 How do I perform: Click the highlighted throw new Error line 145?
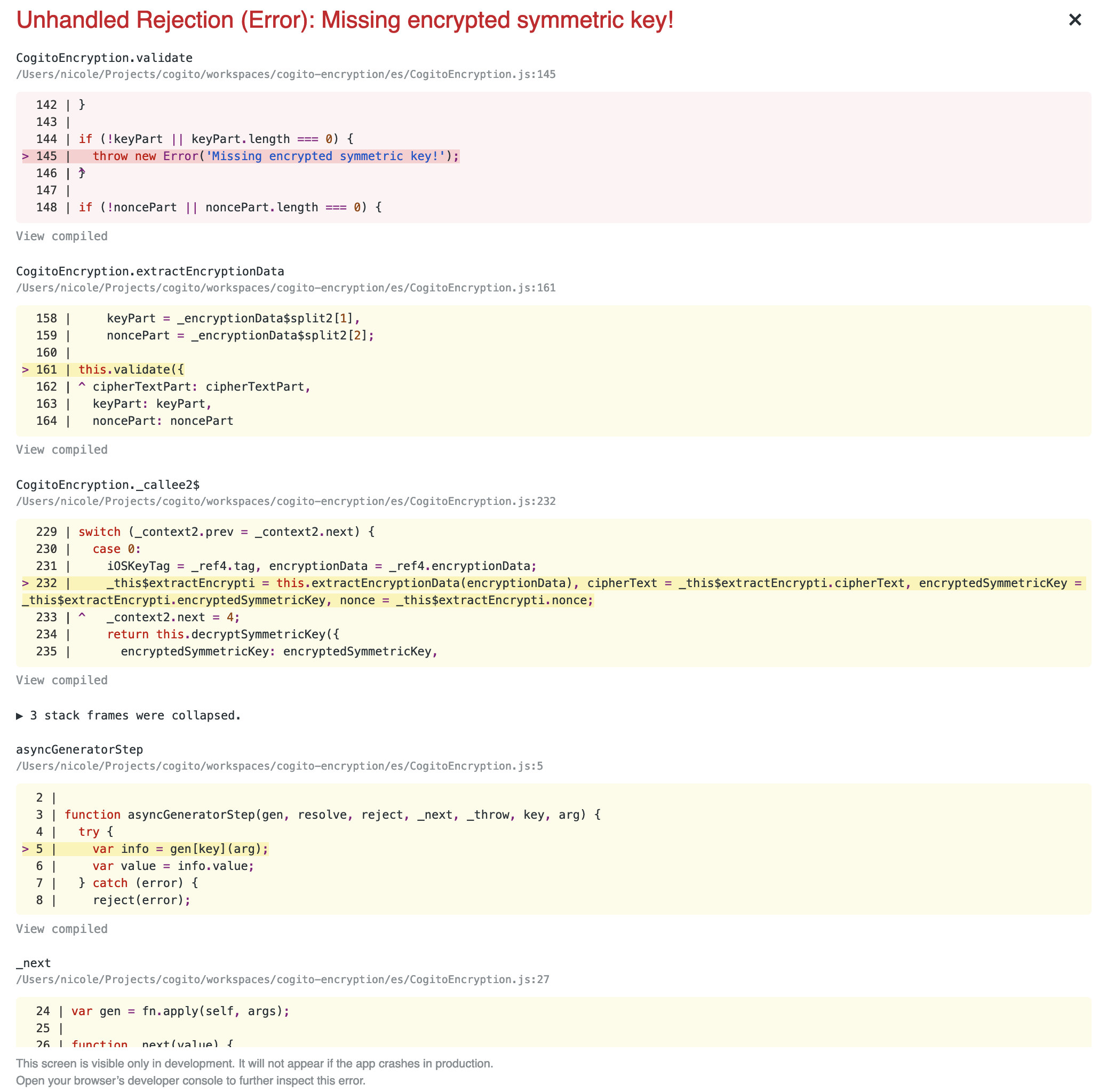pos(275,156)
